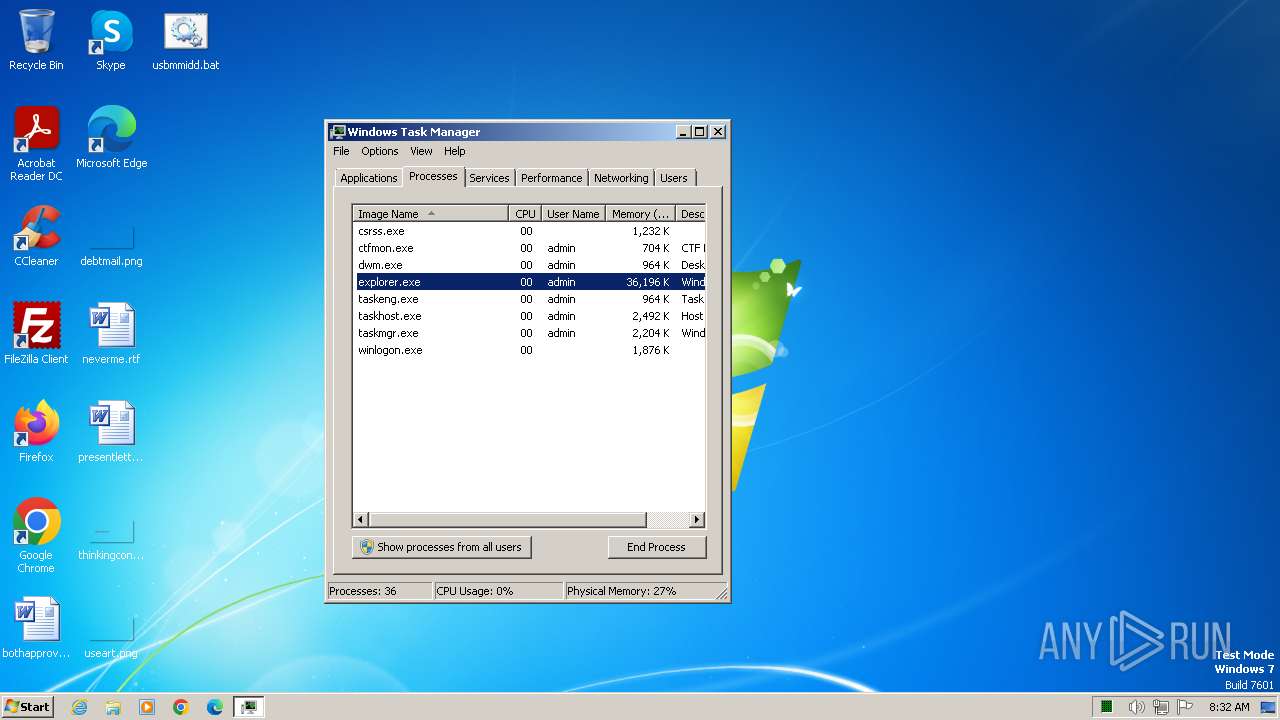This screenshot has width=1280, height=720.
Task: Launch the Skype desktop shortcut
Action: 110,40
